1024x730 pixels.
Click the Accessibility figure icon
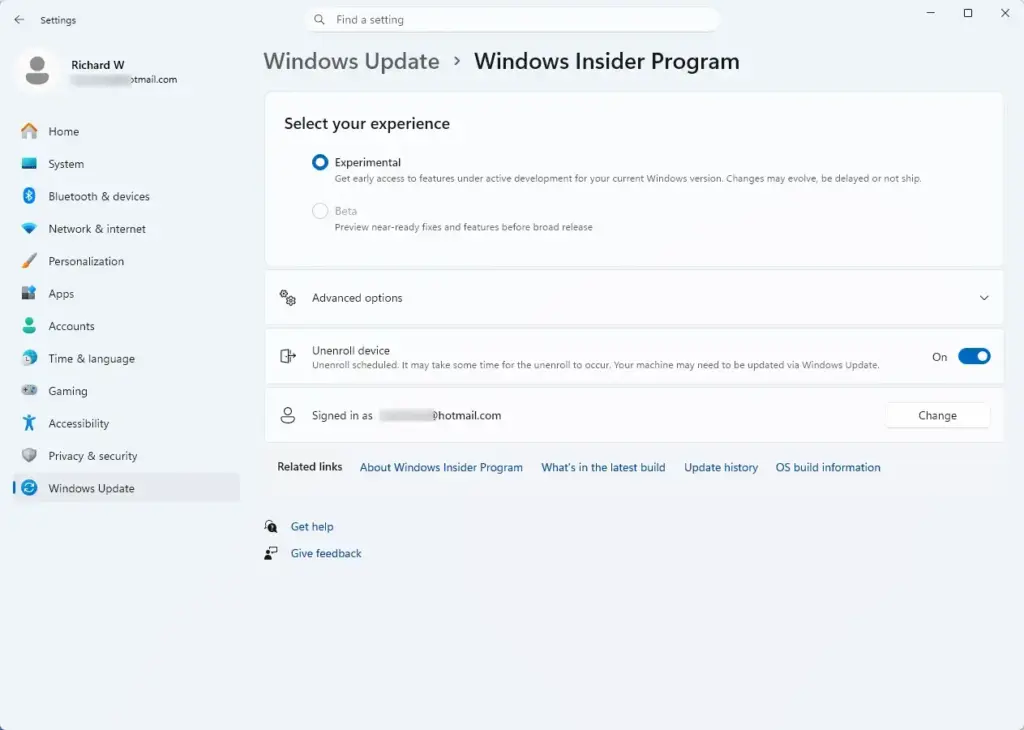tap(29, 423)
